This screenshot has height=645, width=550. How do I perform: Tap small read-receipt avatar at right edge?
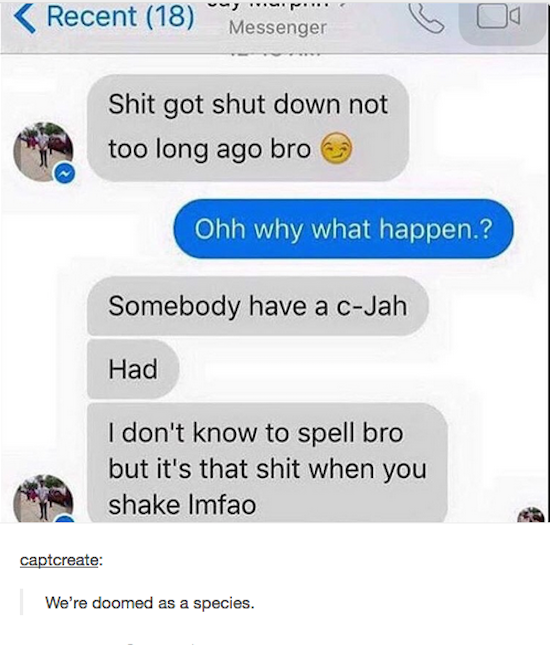click(x=531, y=515)
